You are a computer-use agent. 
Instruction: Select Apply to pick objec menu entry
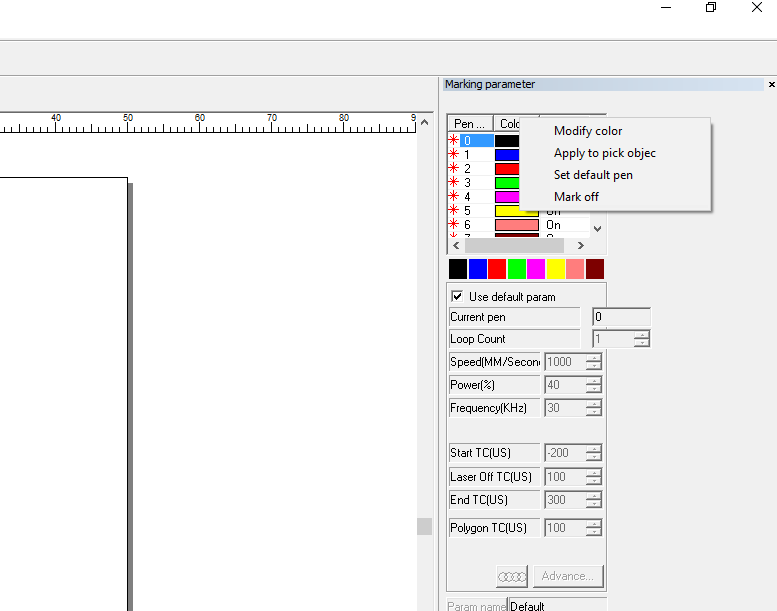pos(604,153)
